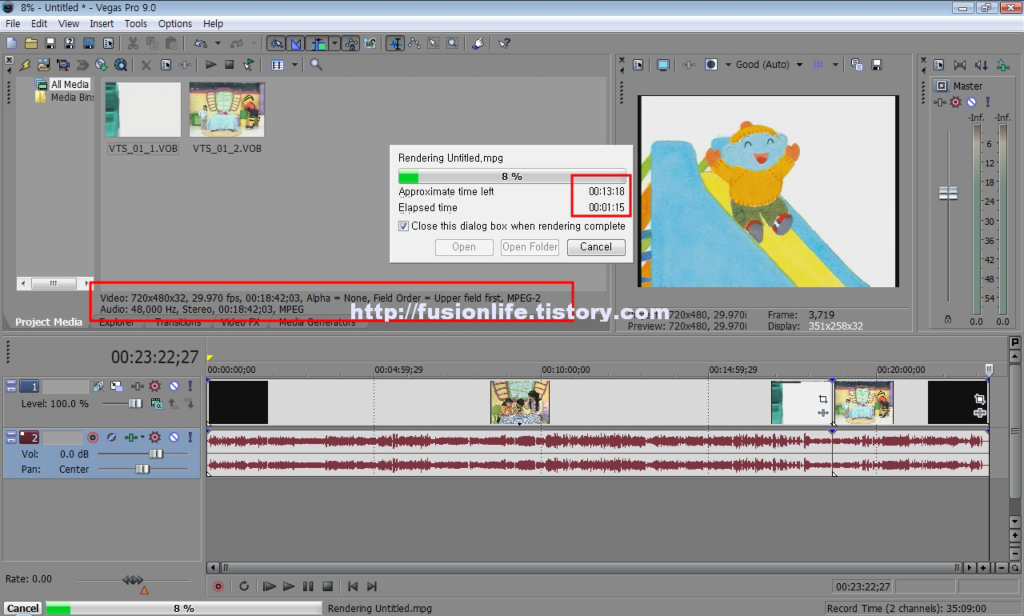Select the Normal Edit tool
This screenshot has width=1024, height=616.
395,44
